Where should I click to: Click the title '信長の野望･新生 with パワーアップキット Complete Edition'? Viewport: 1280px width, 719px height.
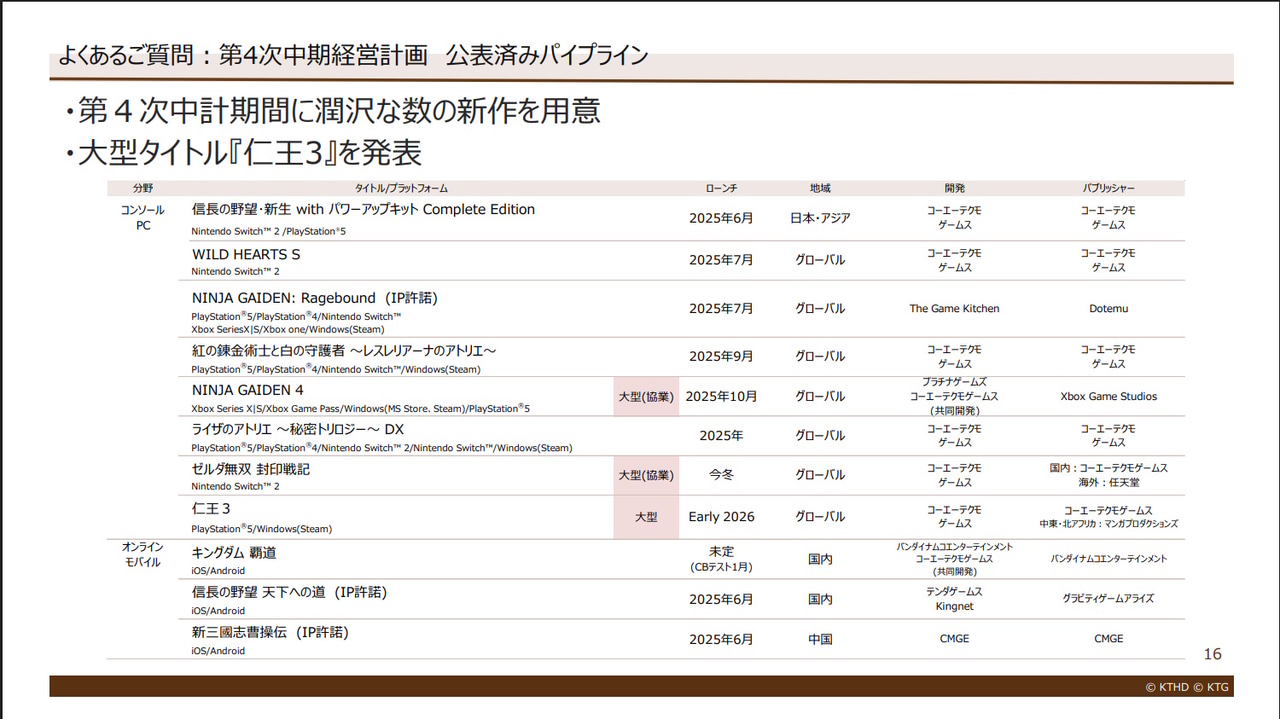(x=363, y=210)
